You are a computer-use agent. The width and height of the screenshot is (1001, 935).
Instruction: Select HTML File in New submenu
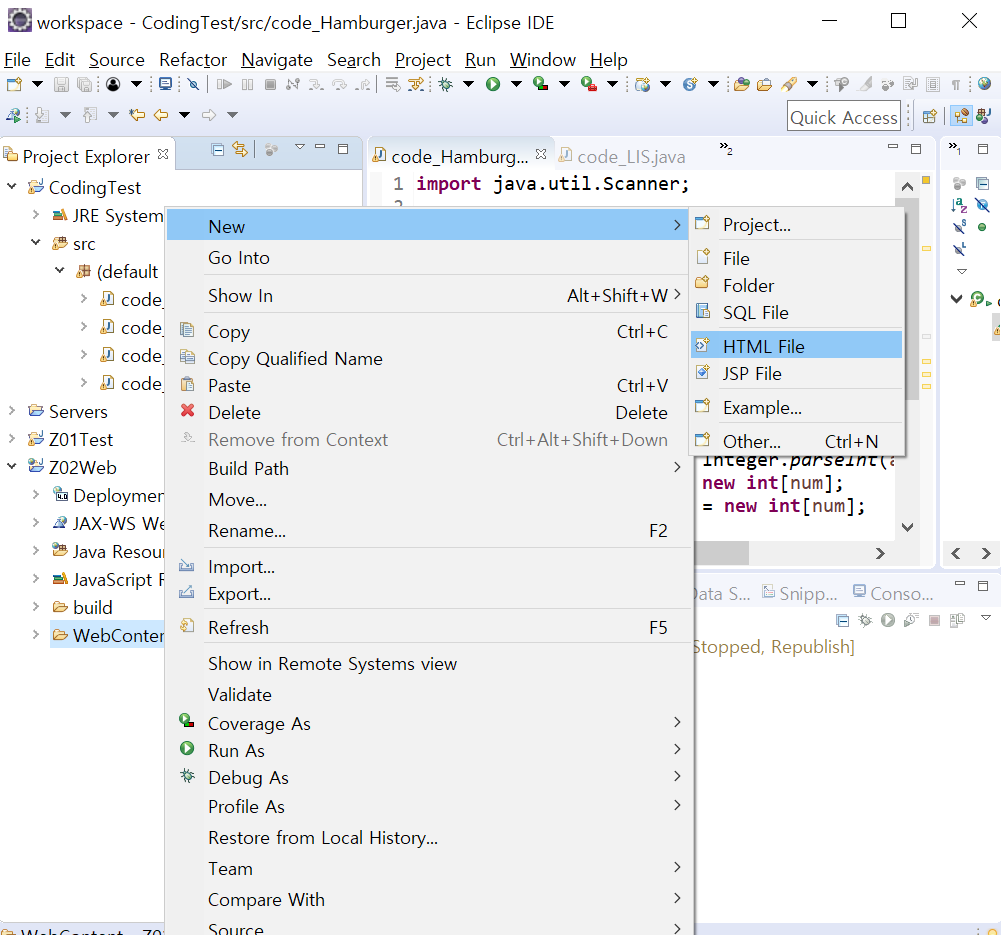point(796,346)
